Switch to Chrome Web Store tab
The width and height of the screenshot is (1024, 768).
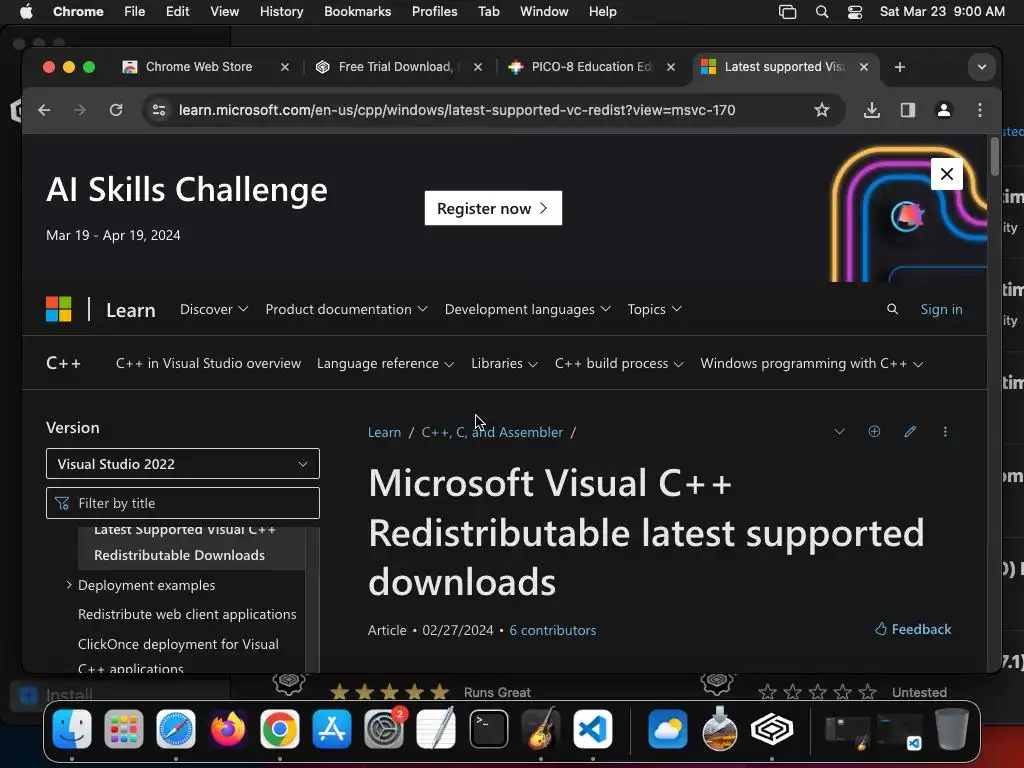(199, 67)
